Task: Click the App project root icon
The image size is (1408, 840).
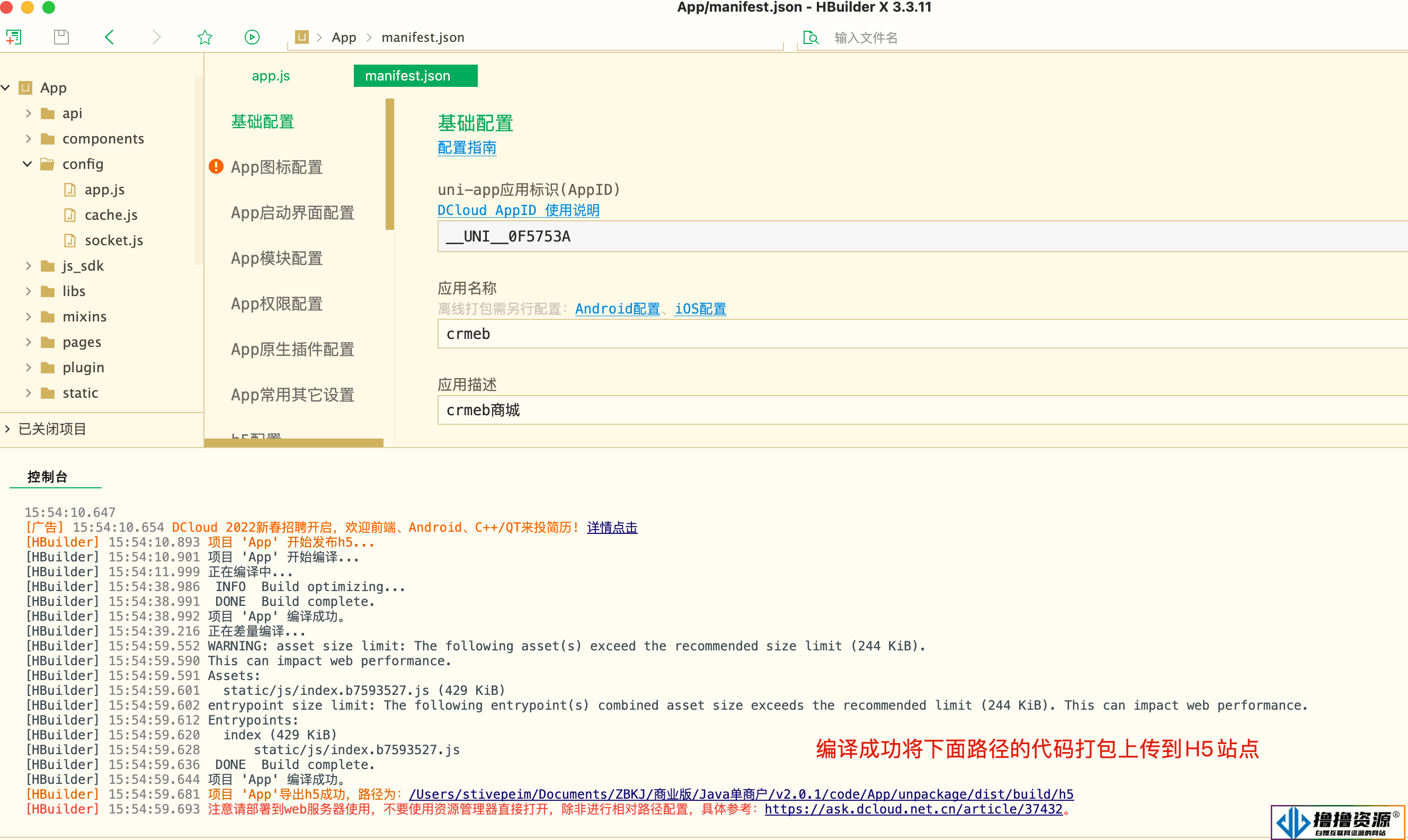Action: coord(25,88)
